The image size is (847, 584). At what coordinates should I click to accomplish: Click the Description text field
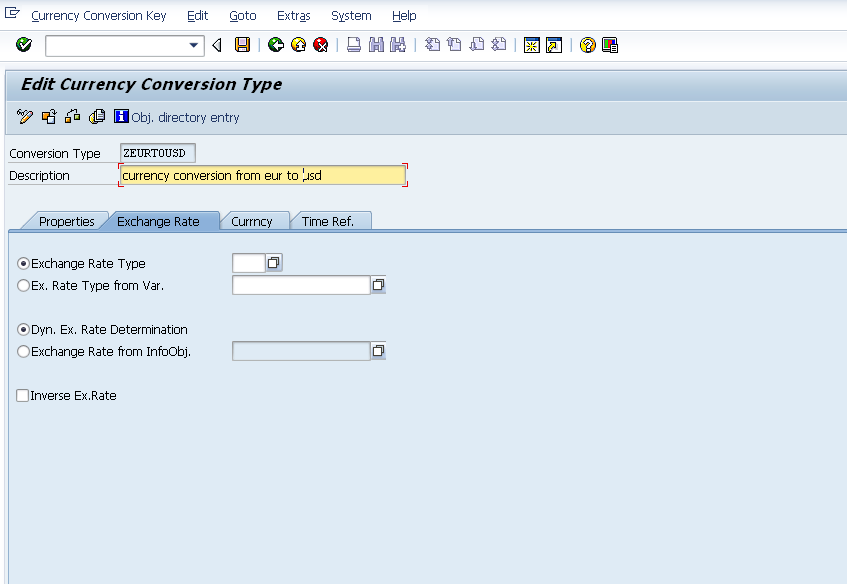pos(263,175)
